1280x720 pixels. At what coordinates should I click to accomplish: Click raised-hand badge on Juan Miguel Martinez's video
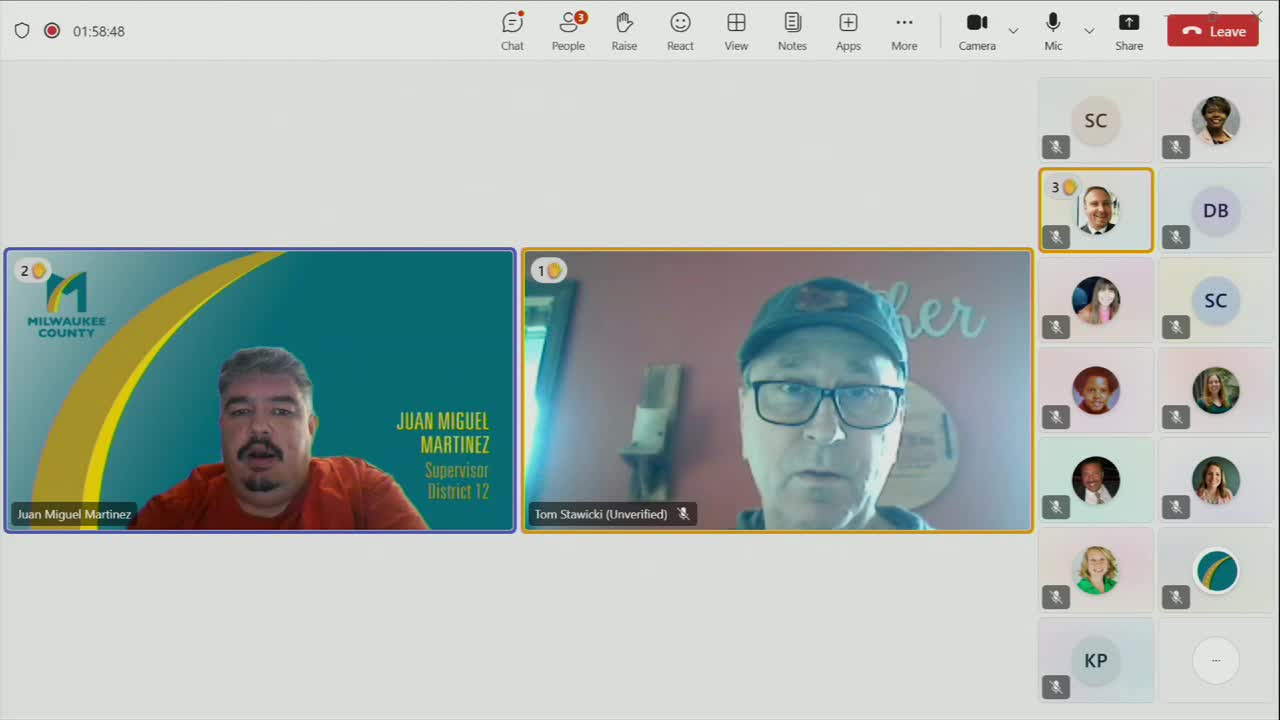pyautogui.click(x=34, y=270)
